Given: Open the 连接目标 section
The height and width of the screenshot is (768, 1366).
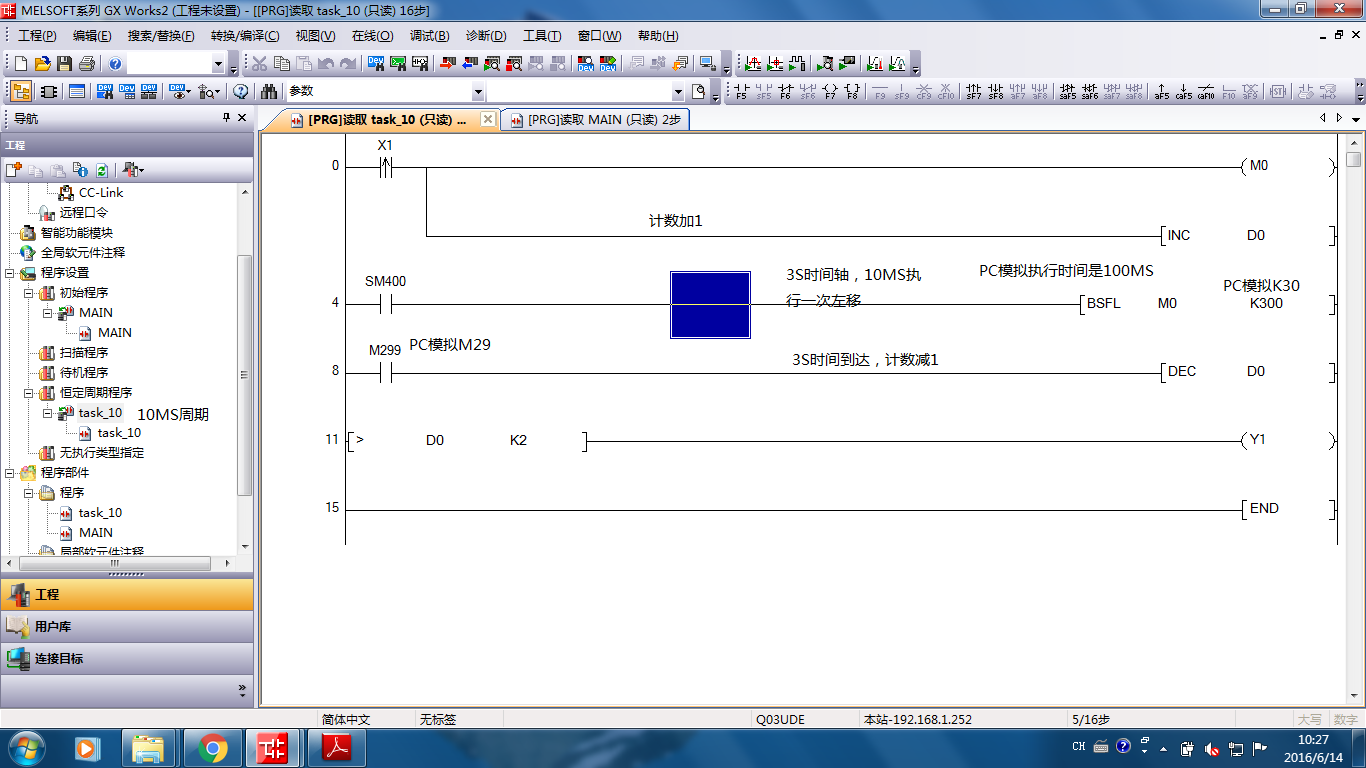Looking at the screenshot, I should coord(60,659).
